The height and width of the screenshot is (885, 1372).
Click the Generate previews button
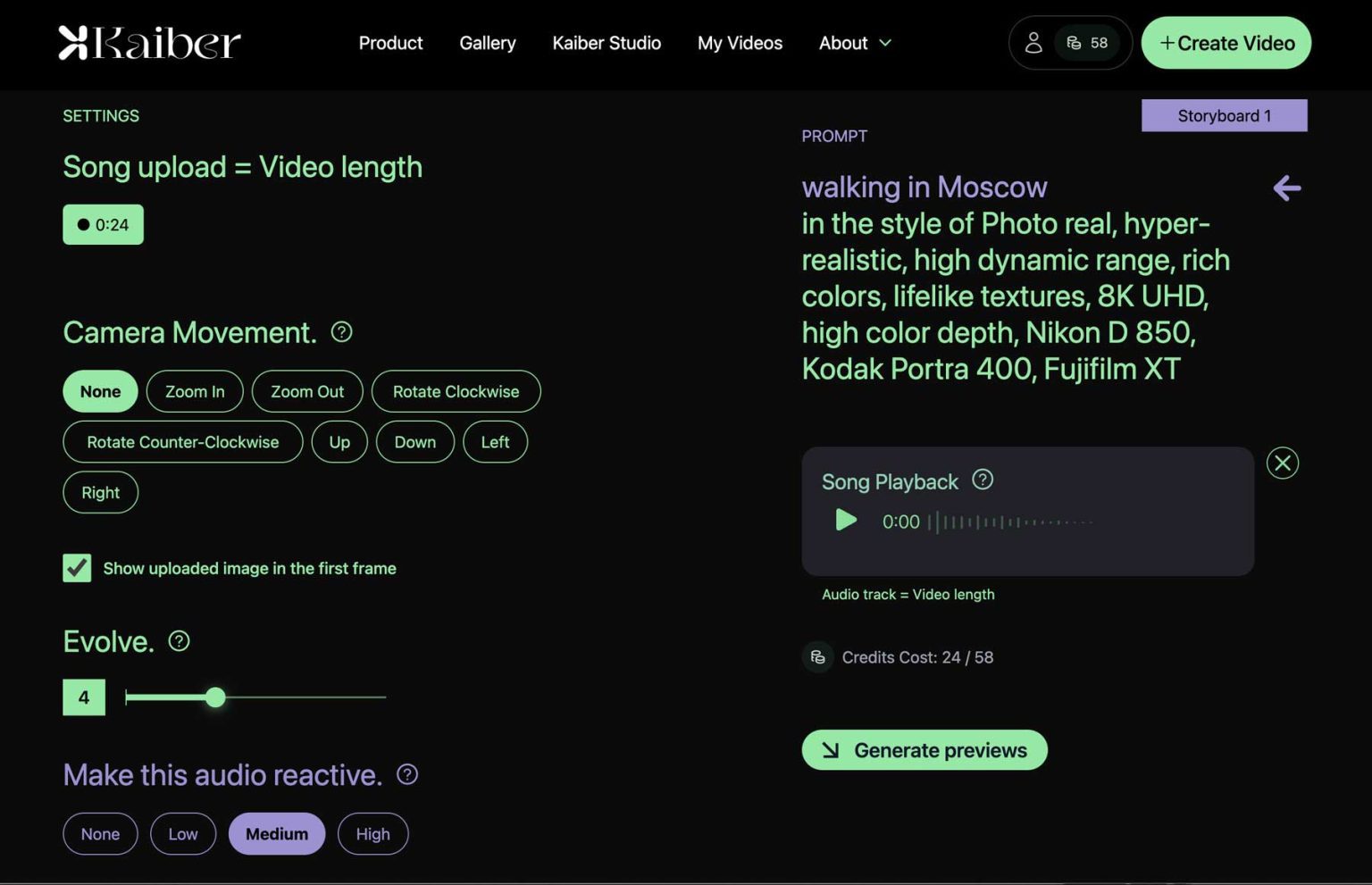click(x=924, y=749)
